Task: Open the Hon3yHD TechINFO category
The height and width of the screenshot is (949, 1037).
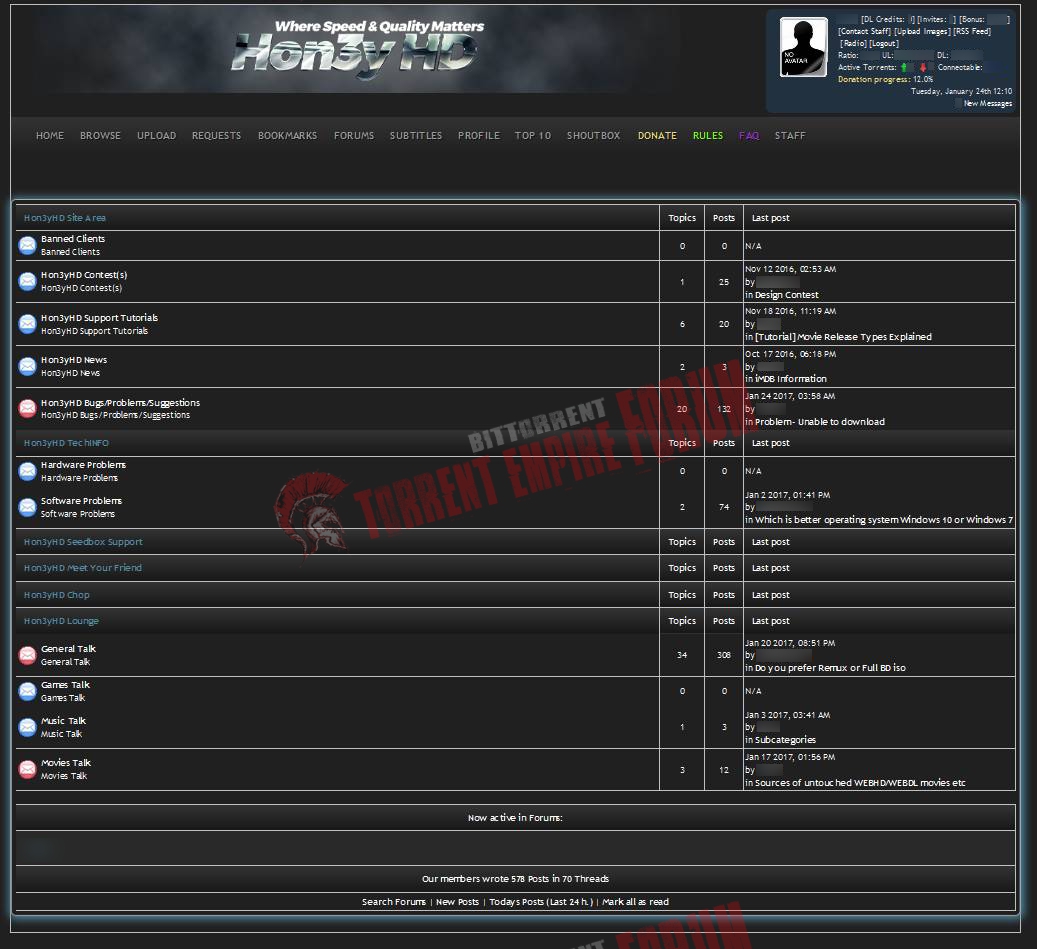Action: pos(66,443)
